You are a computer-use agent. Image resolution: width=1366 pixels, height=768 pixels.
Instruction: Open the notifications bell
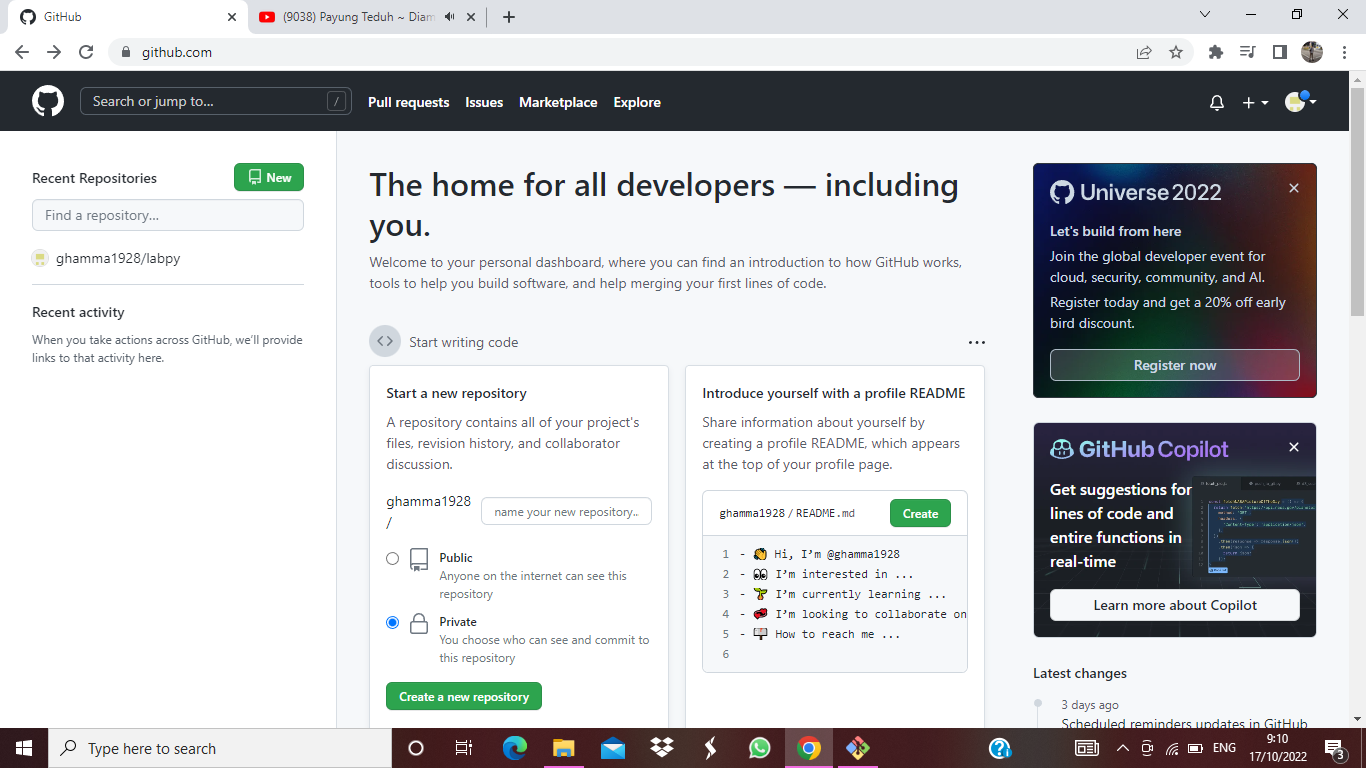pos(1217,102)
